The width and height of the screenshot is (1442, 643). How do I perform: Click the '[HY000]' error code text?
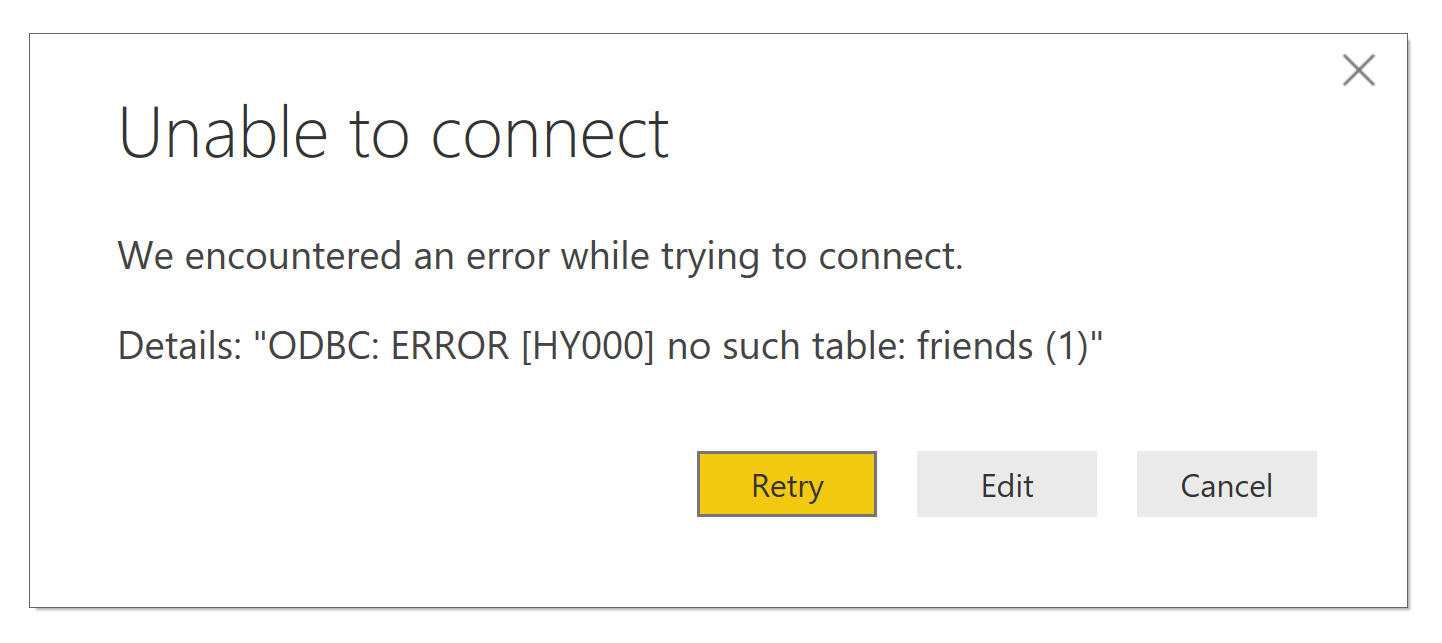[x=587, y=346]
